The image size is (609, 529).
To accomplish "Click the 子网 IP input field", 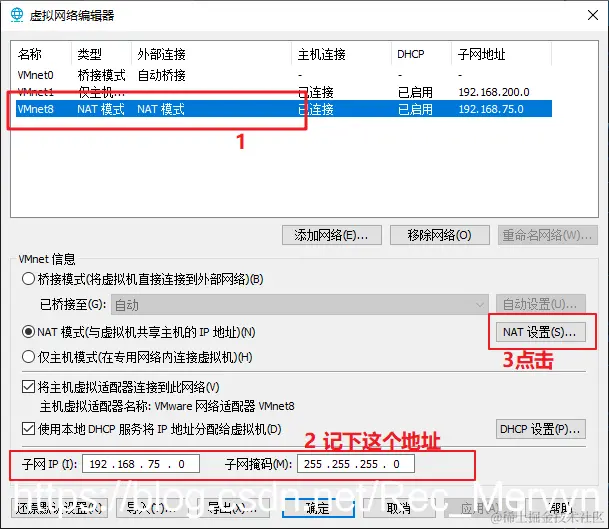I will coord(141,464).
